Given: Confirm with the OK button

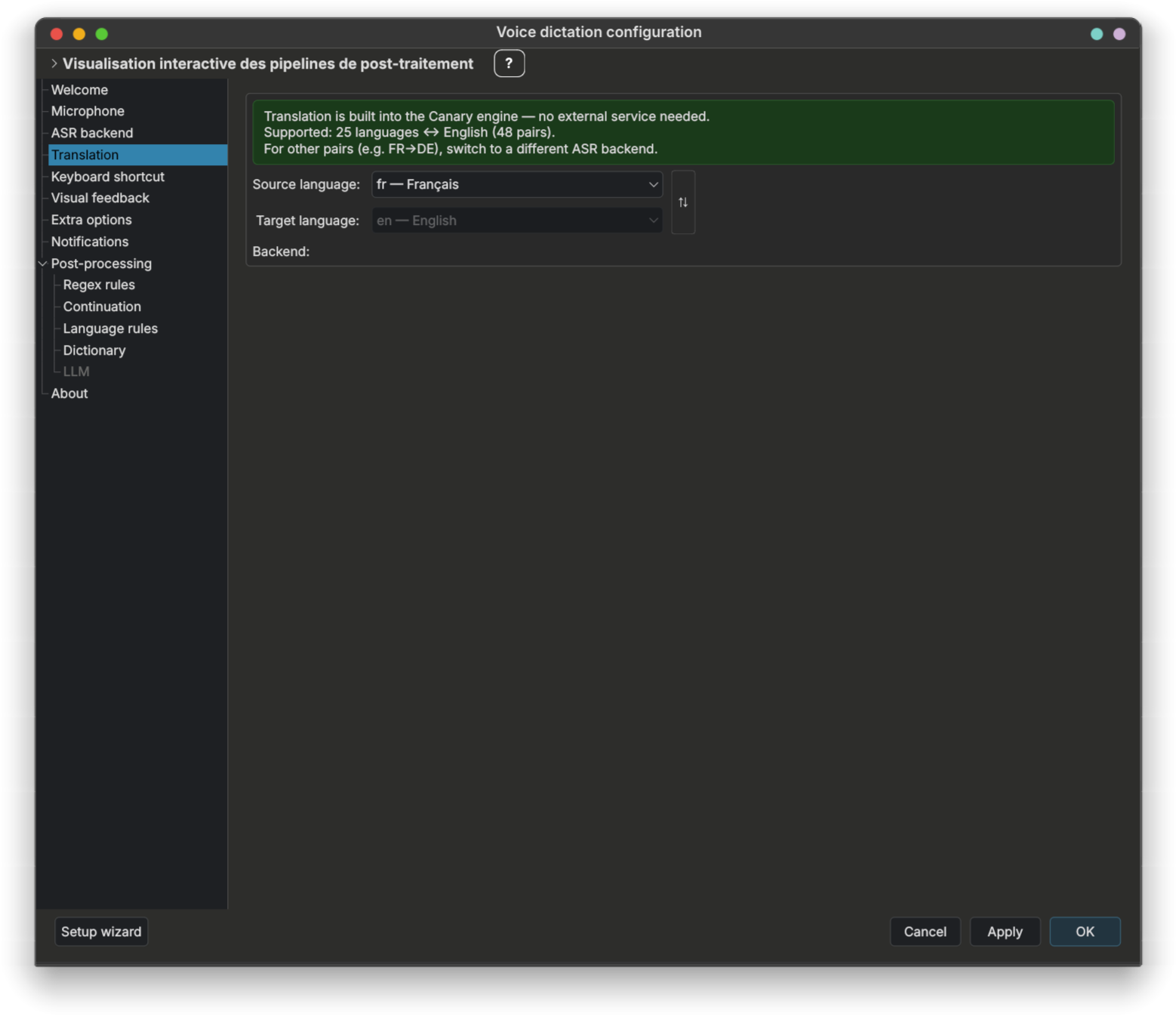Looking at the screenshot, I should (x=1085, y=931).
